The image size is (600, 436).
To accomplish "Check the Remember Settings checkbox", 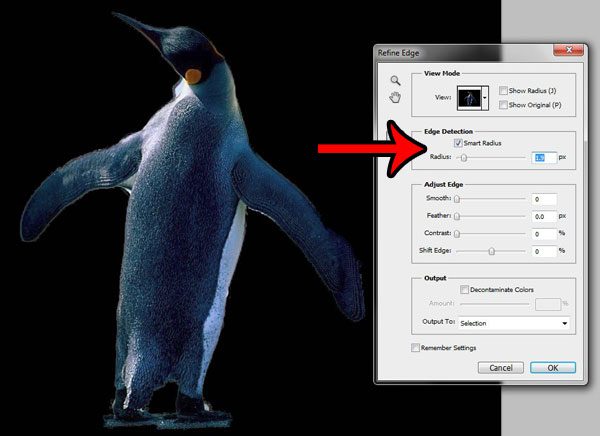I will pos(415,348).
